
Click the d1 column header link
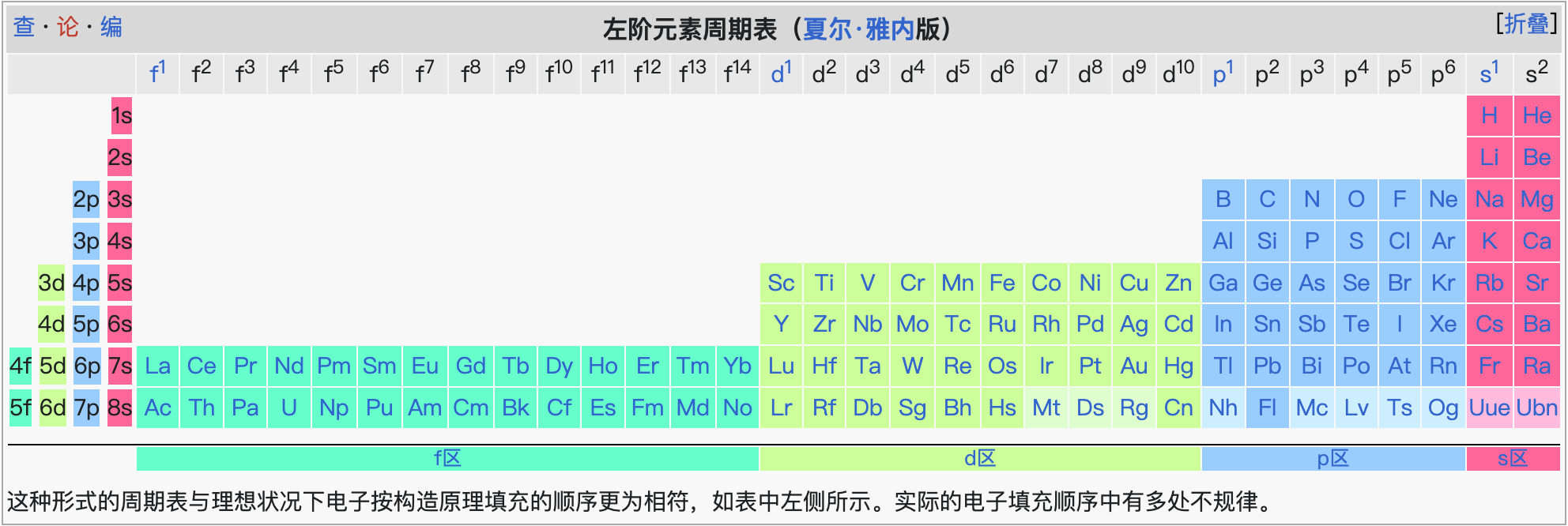pos(780,73)
